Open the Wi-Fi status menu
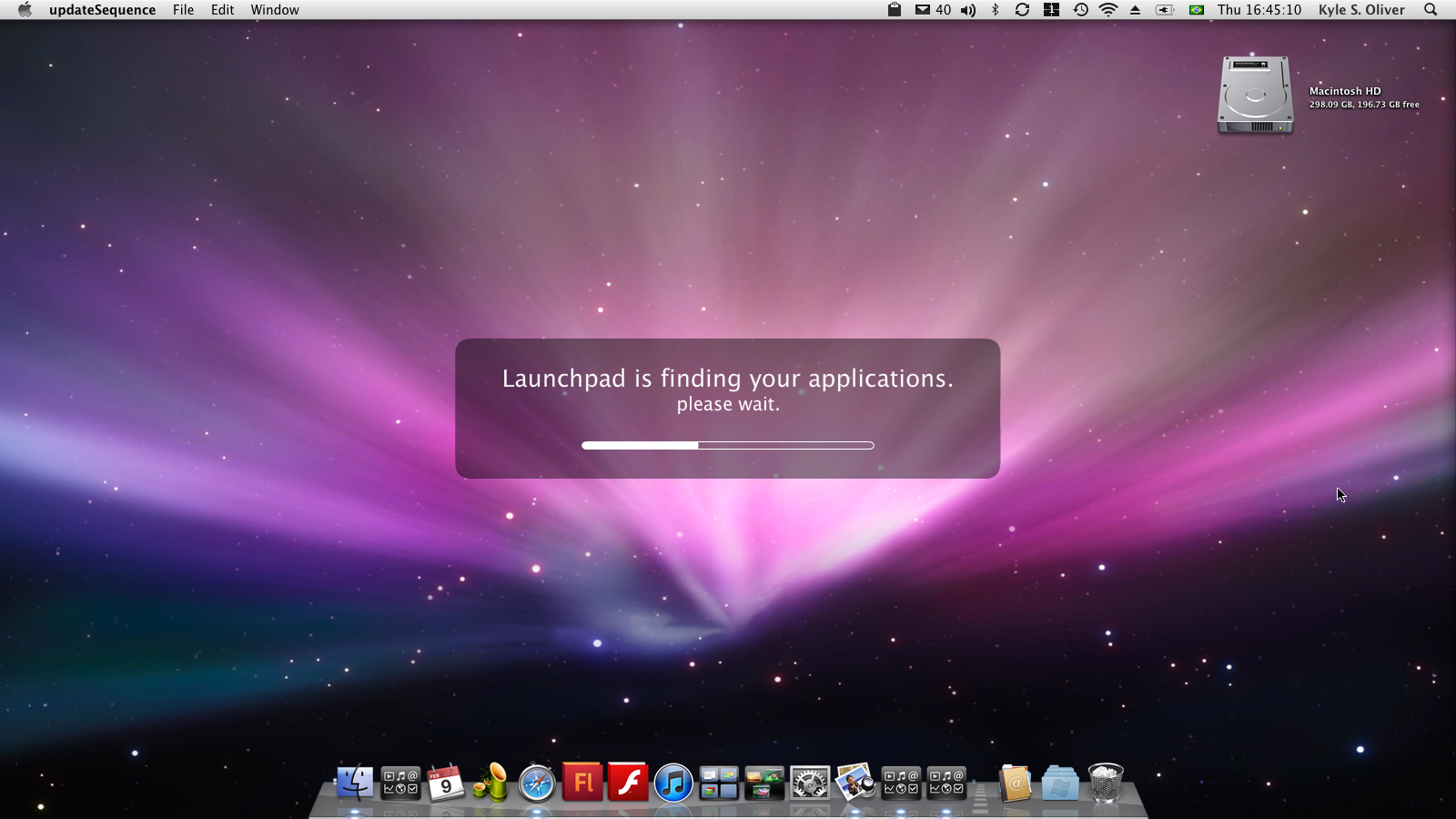This screenshot has width=1456, height=819. tap(1107, 10)
